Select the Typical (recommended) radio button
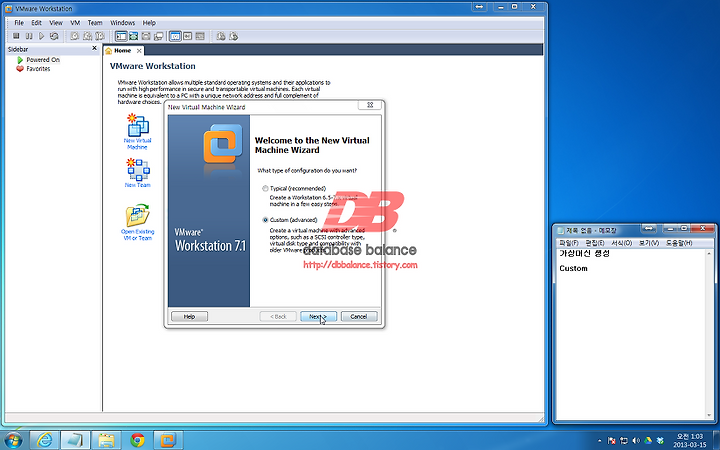The height and width of the screenshot is (450, 720). click(x=265, y=188)
